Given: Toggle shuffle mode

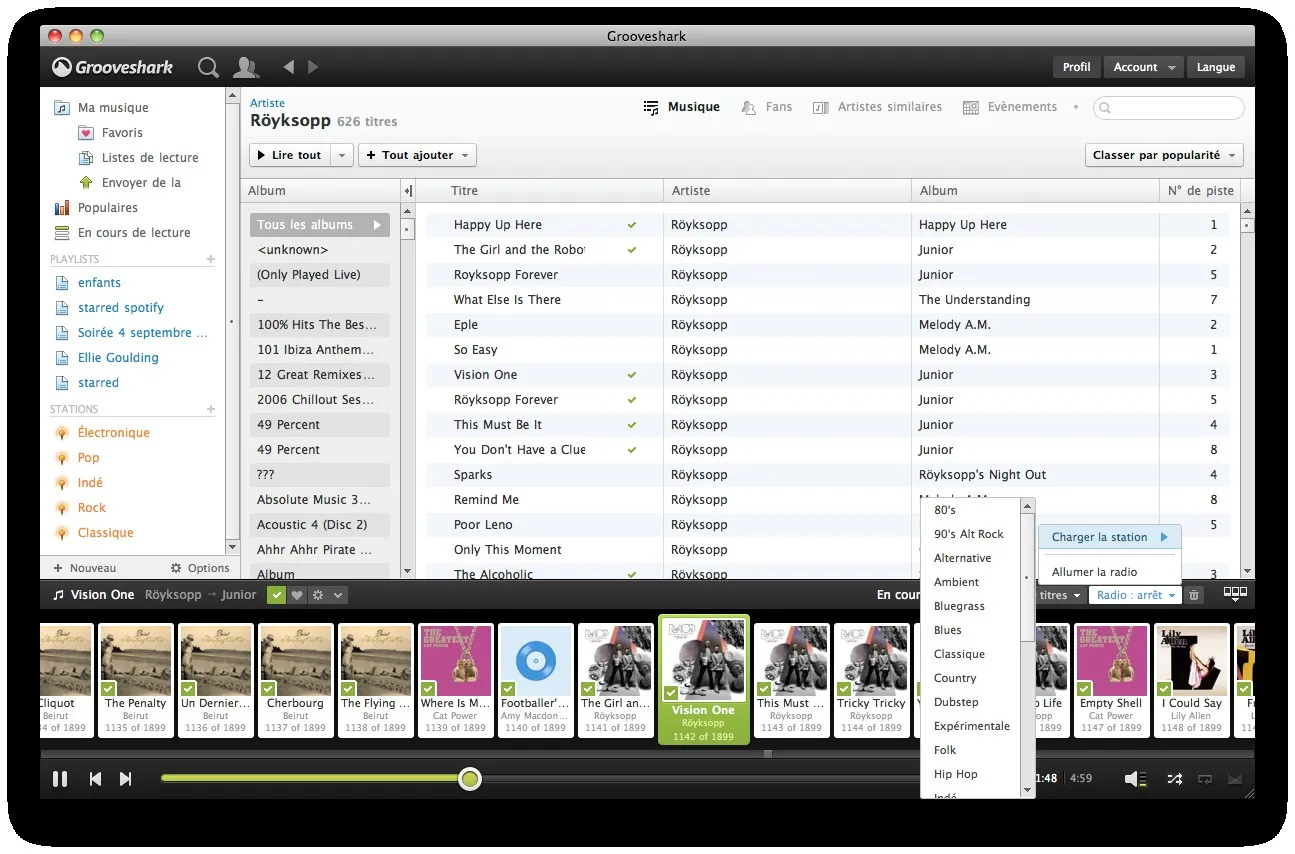Looking at the screenshot, I should coord(1174,778).
